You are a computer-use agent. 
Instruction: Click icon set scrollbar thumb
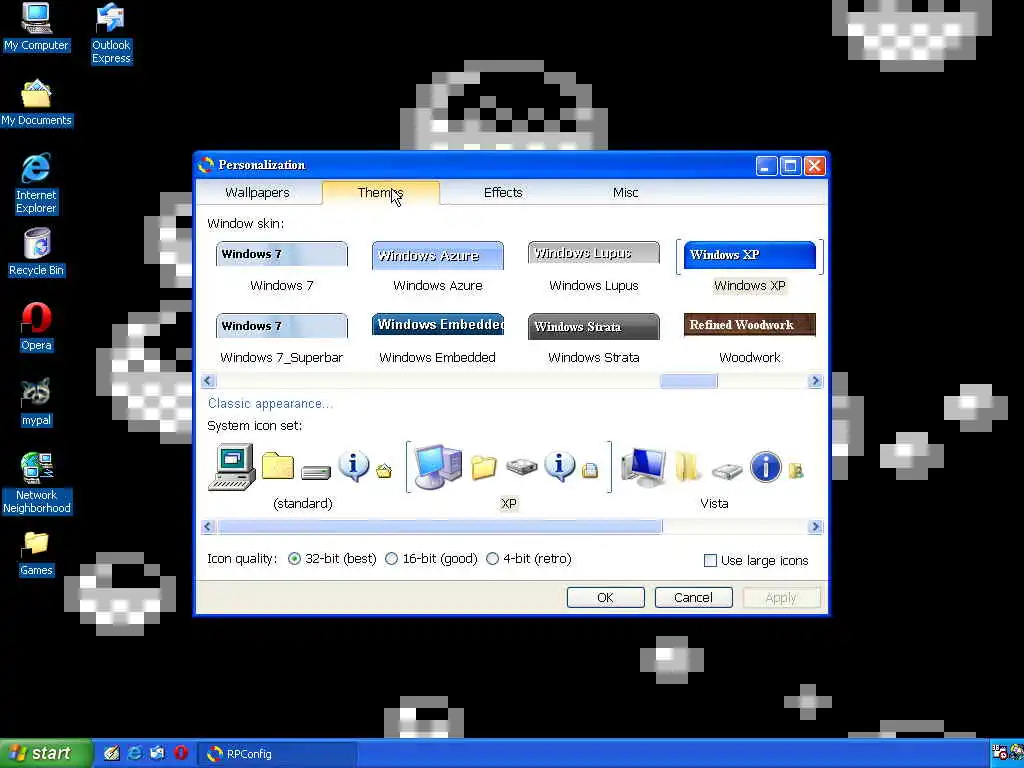440,526
